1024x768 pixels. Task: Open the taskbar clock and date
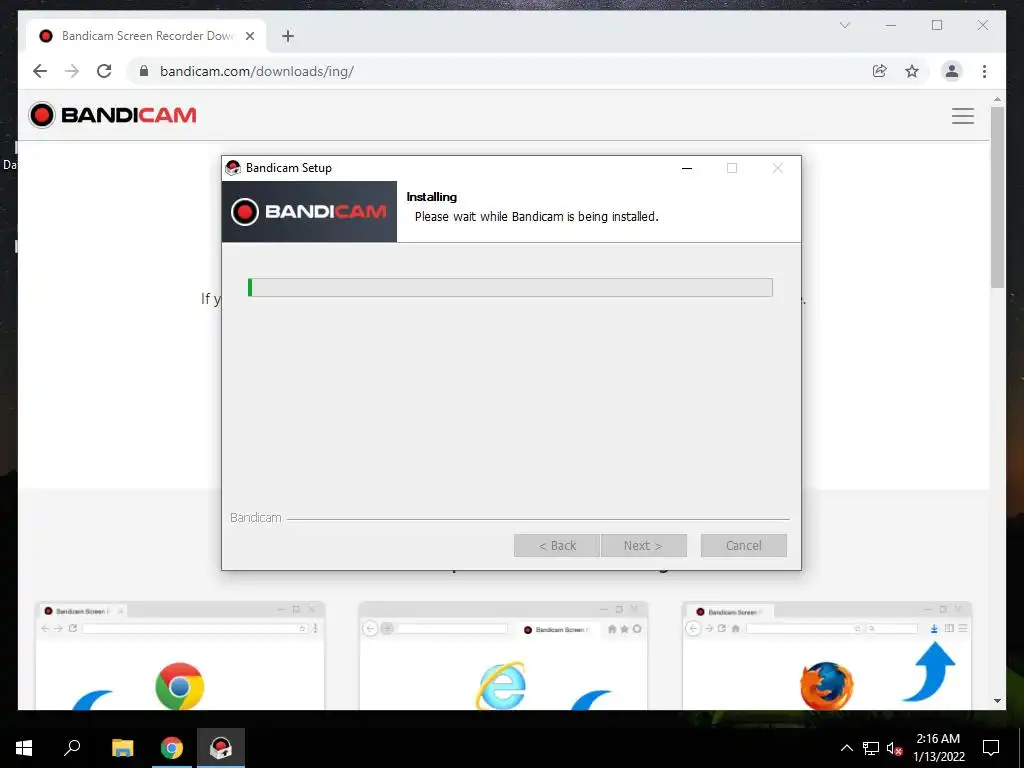click(938, 748)
